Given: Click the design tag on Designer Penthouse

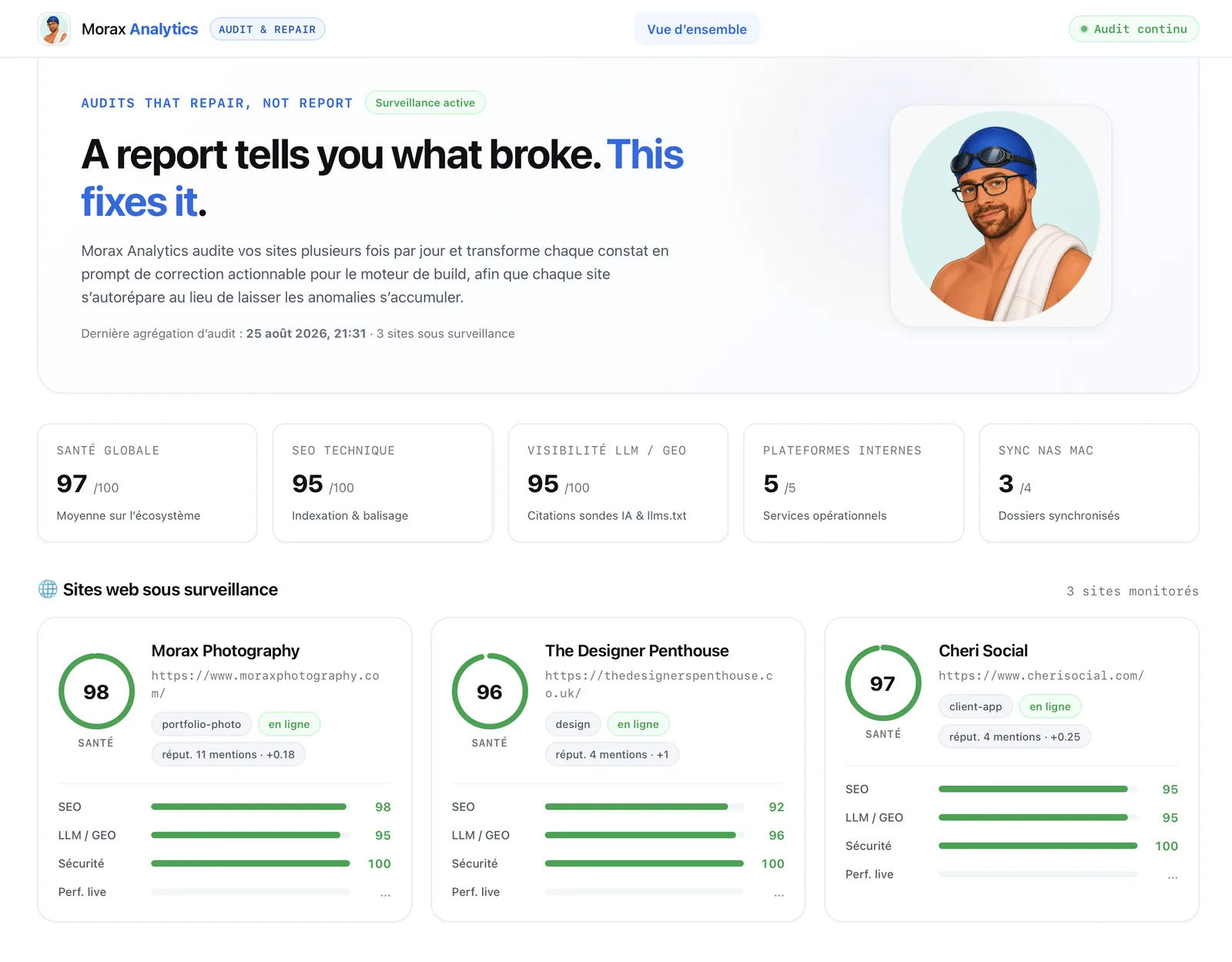Looking at the screenshot, I should (x=573, y=724).
